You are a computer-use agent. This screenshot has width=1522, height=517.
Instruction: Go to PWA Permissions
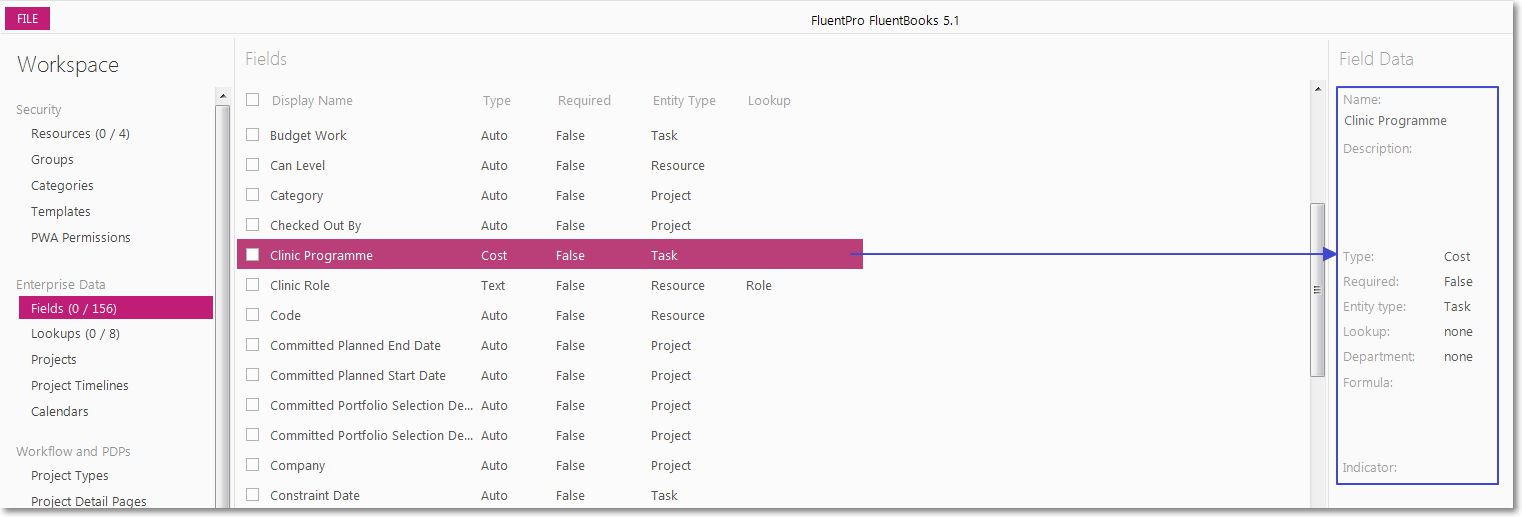pos(81,238)
